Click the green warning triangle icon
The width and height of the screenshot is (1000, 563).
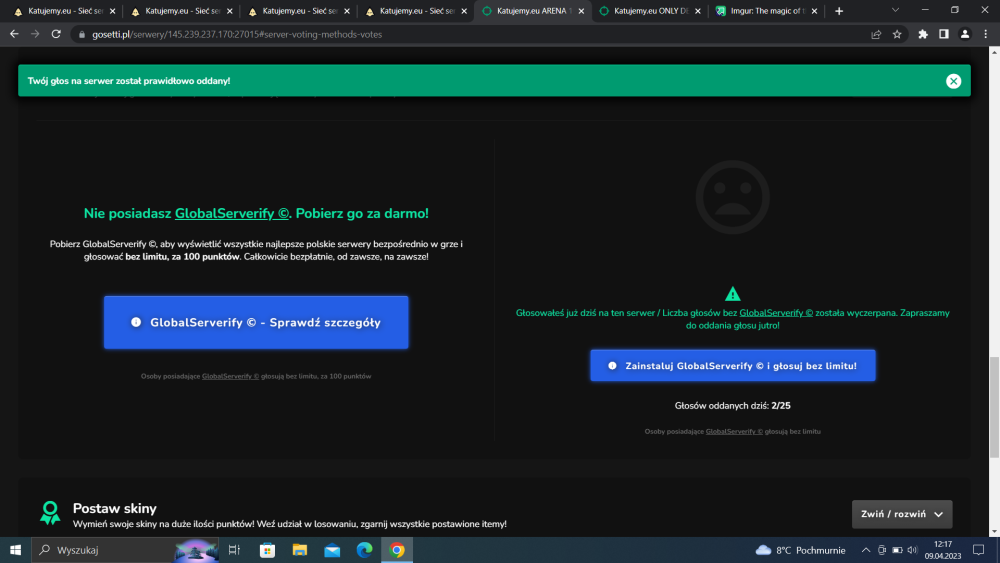tap(732, 294)
